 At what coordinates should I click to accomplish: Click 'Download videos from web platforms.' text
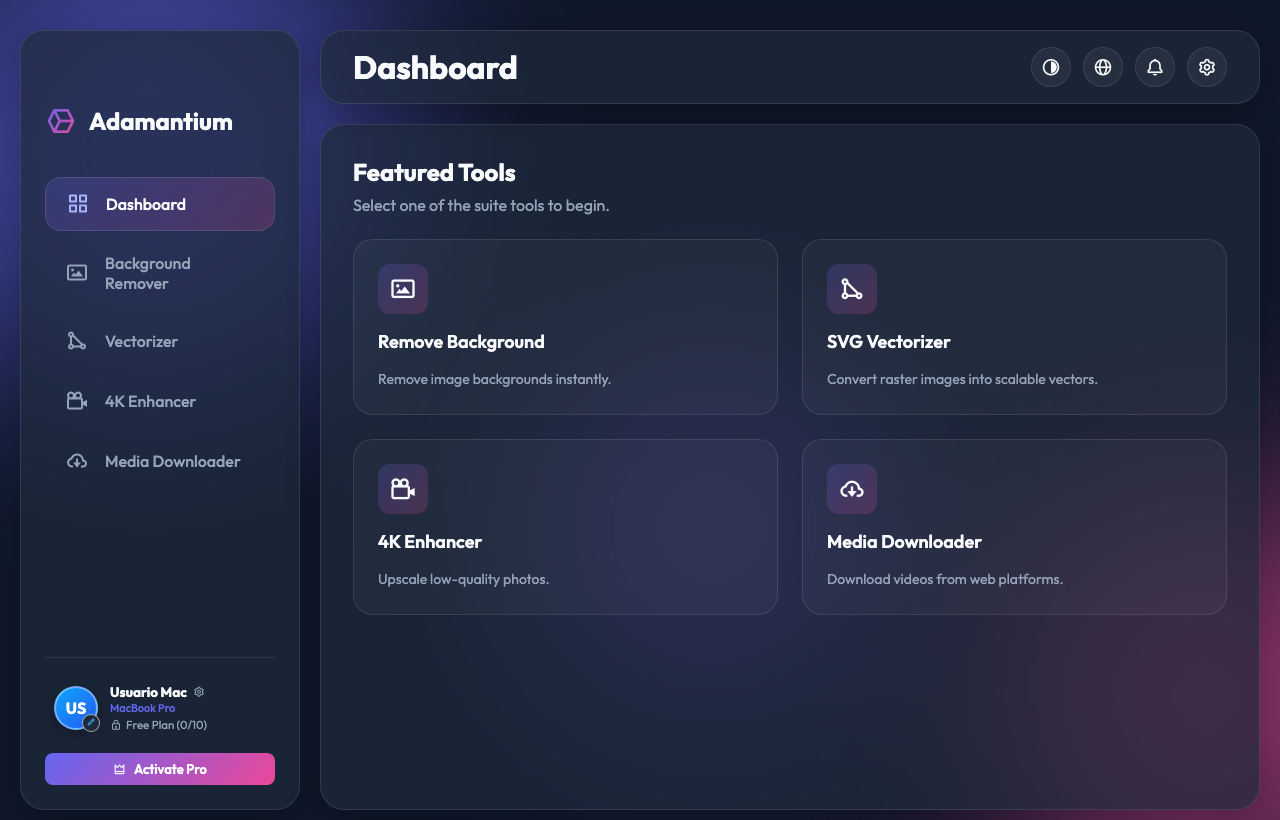[x=944, y=580]
